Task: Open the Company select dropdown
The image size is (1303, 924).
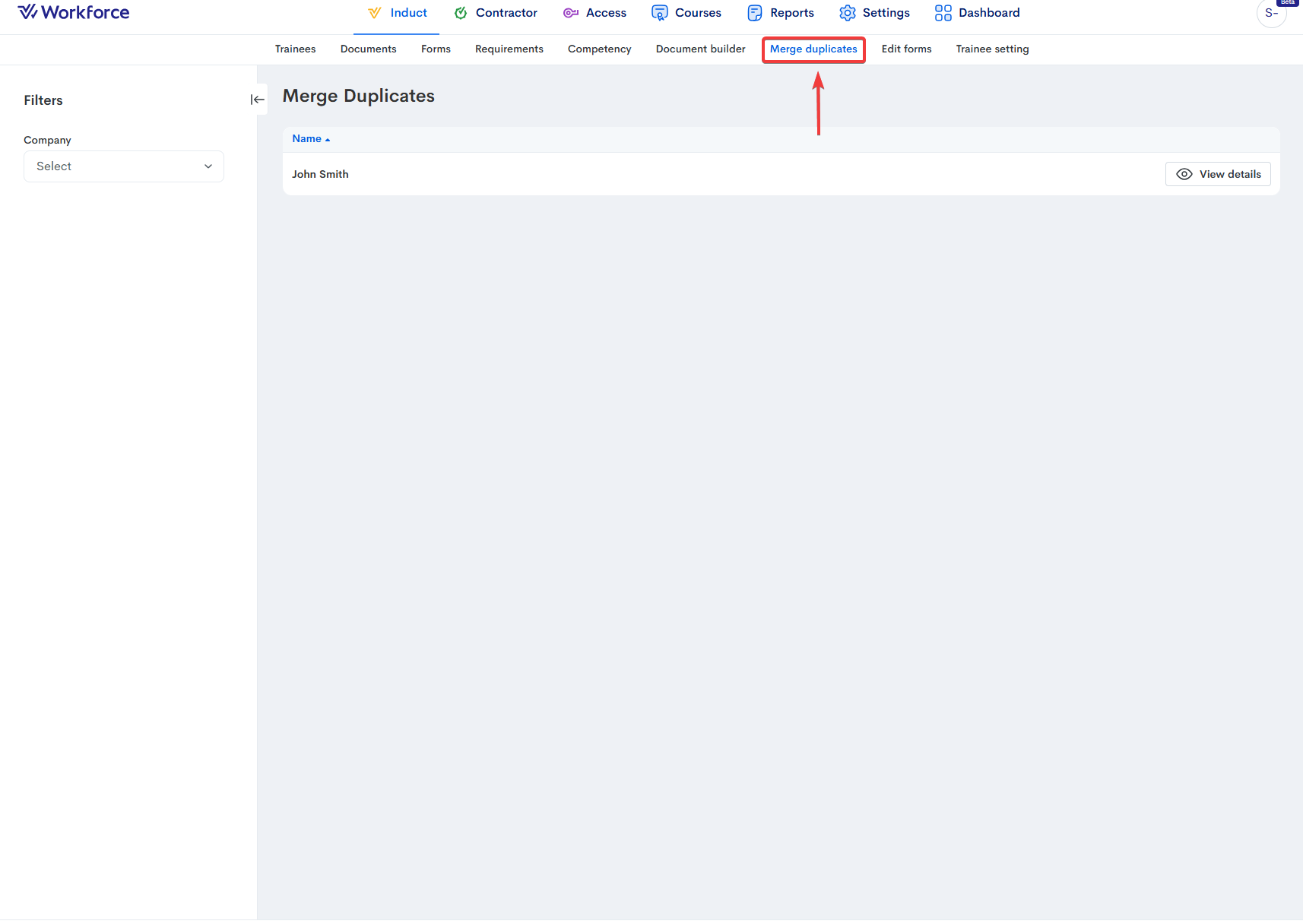Action: pyautogui.click(x=124, y=166)
